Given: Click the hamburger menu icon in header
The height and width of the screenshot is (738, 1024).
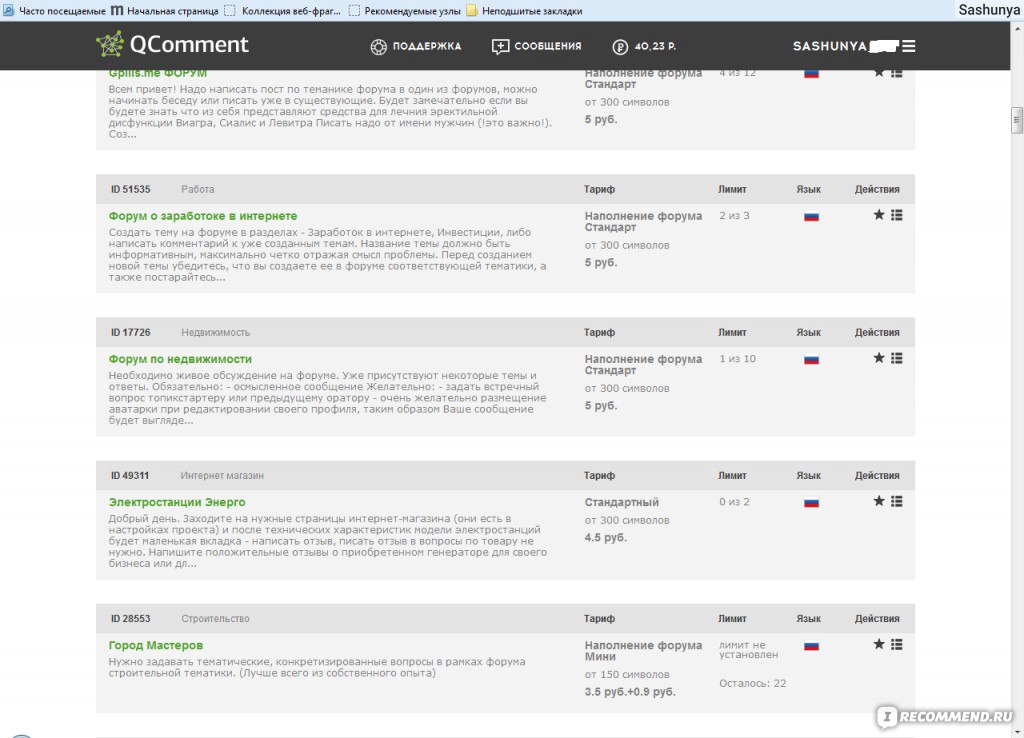Looking at the screenshot, I should pos(908,46).
